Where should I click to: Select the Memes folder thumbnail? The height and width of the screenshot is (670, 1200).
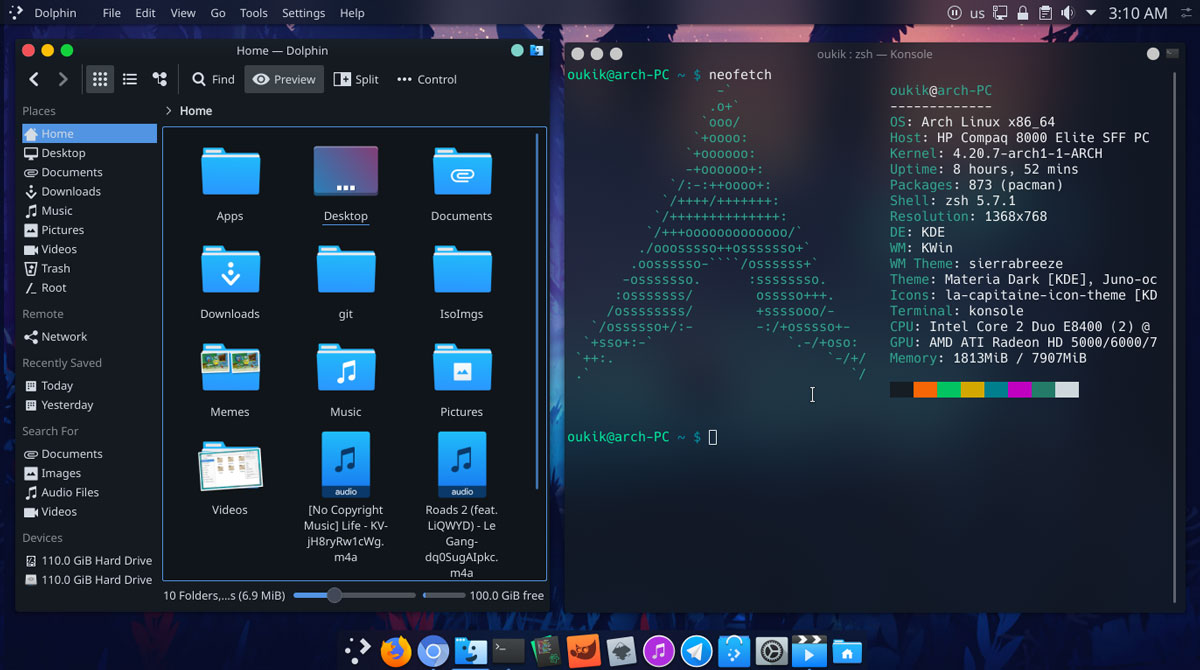click(230, 369)
